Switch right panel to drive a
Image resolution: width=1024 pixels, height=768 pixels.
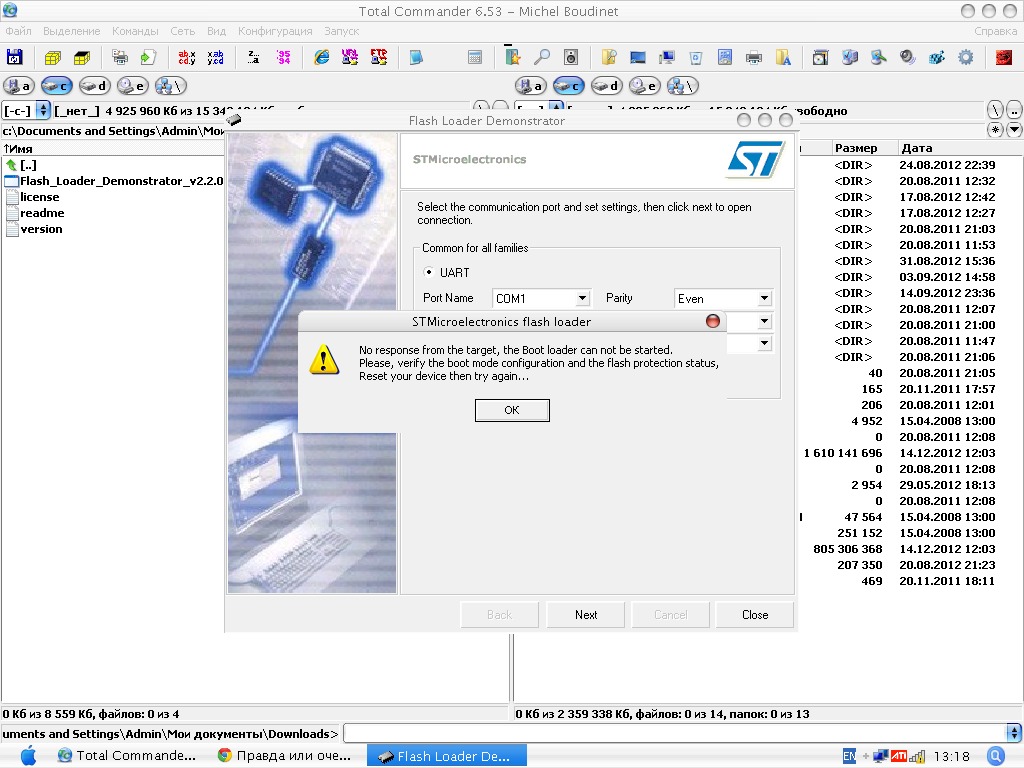coord(530,86)
